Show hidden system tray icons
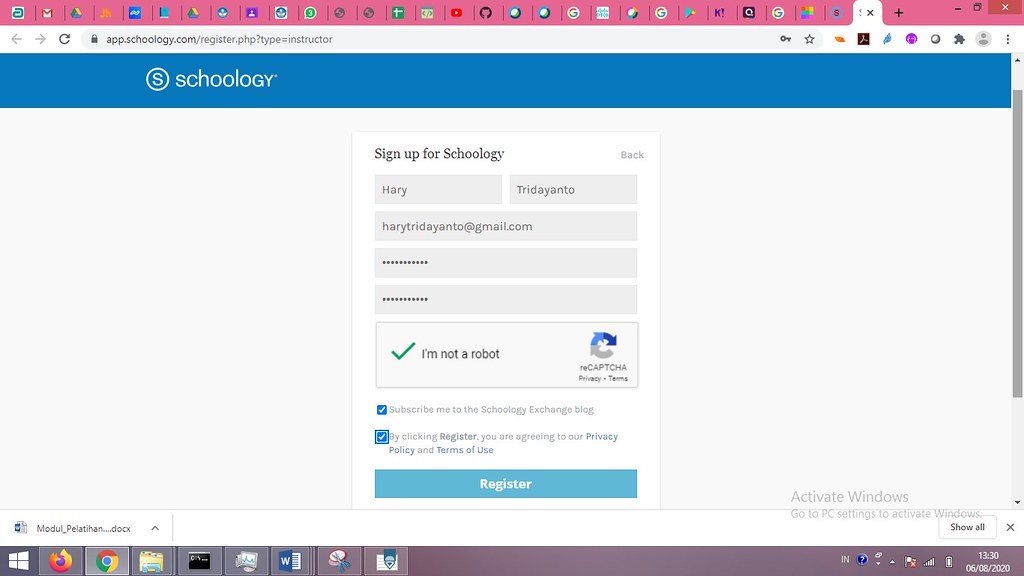Screen dimensions: 1024x576 pyautogui.click(x=892, y=562)
